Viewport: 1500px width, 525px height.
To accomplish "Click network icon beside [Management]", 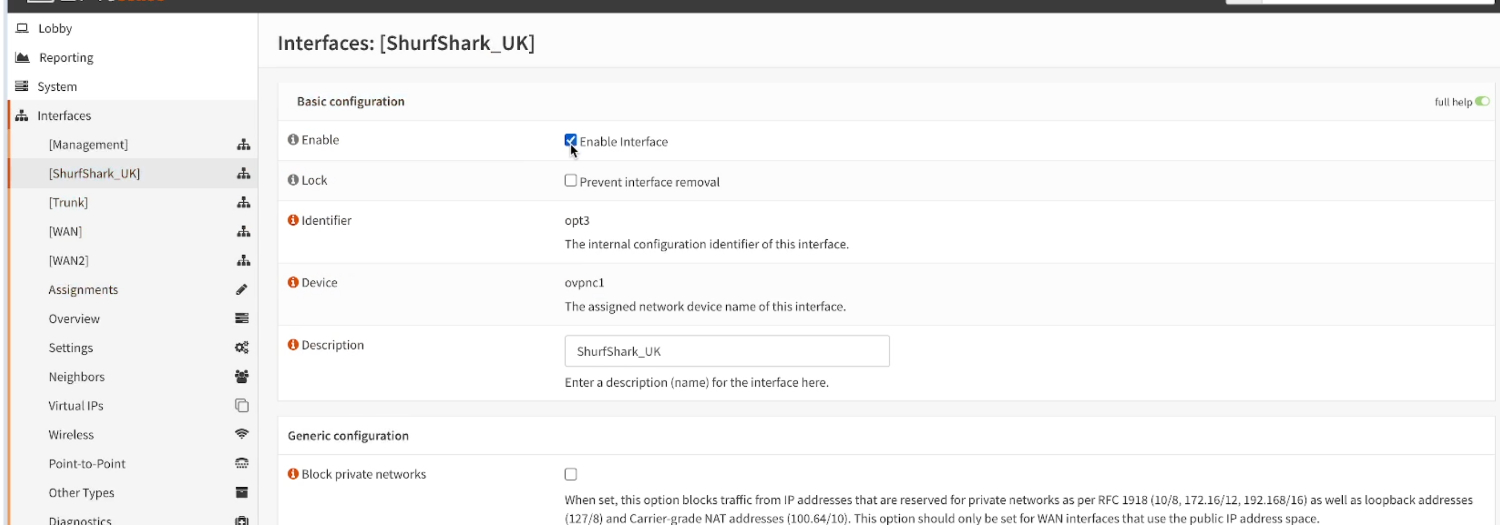I will click(242, 145).
